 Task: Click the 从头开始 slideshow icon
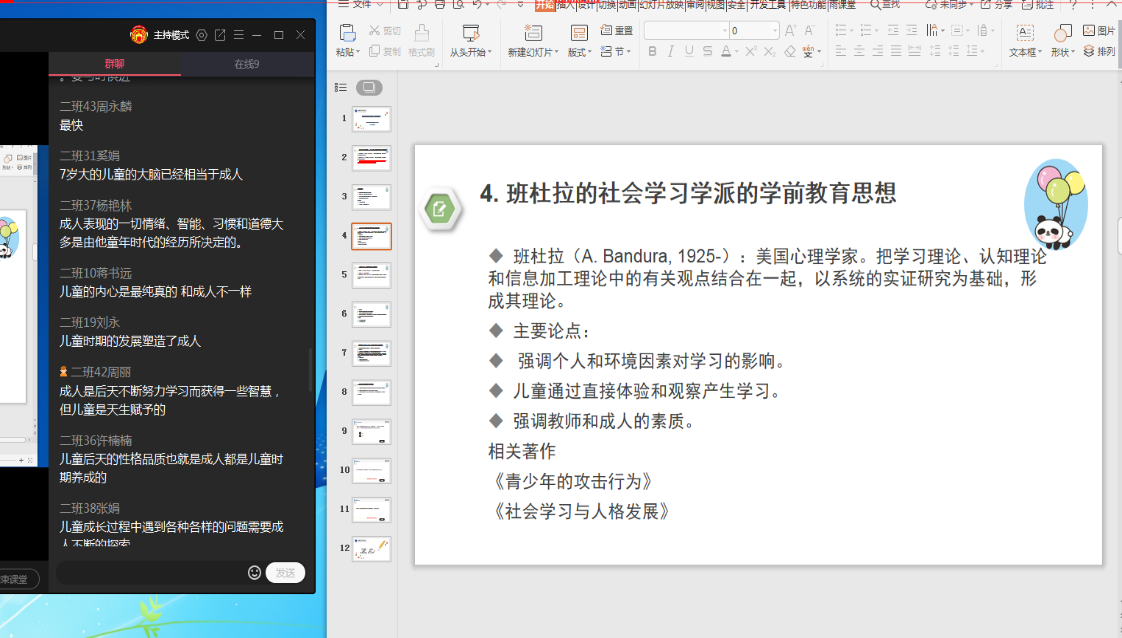(471, 33)
